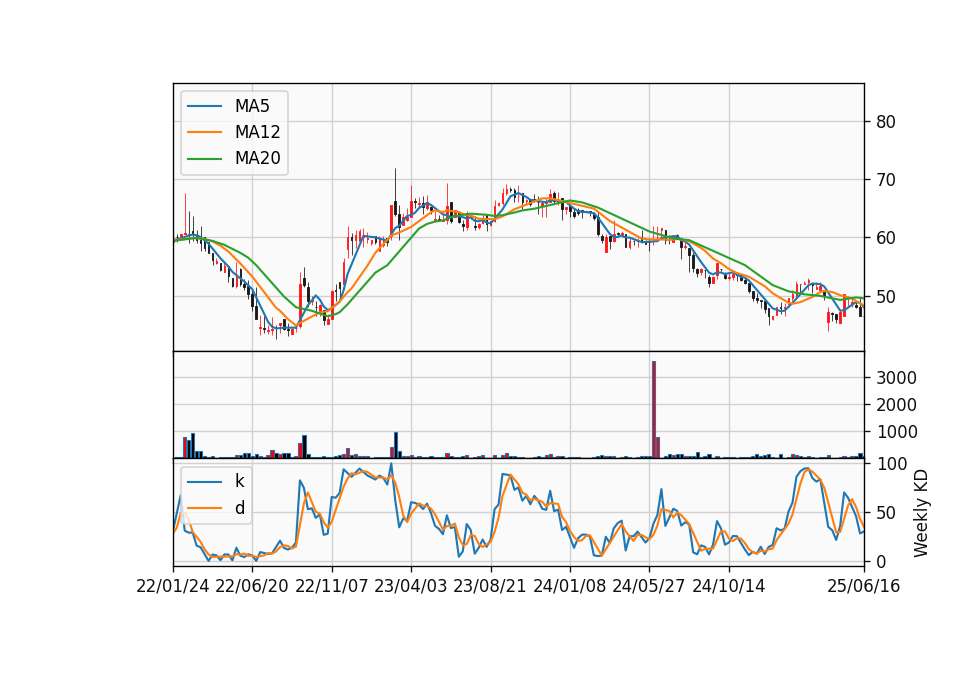Click the 22/06/20 date axis label
Image resolution: width=960 pixels, height=690 pixels.
252,587
